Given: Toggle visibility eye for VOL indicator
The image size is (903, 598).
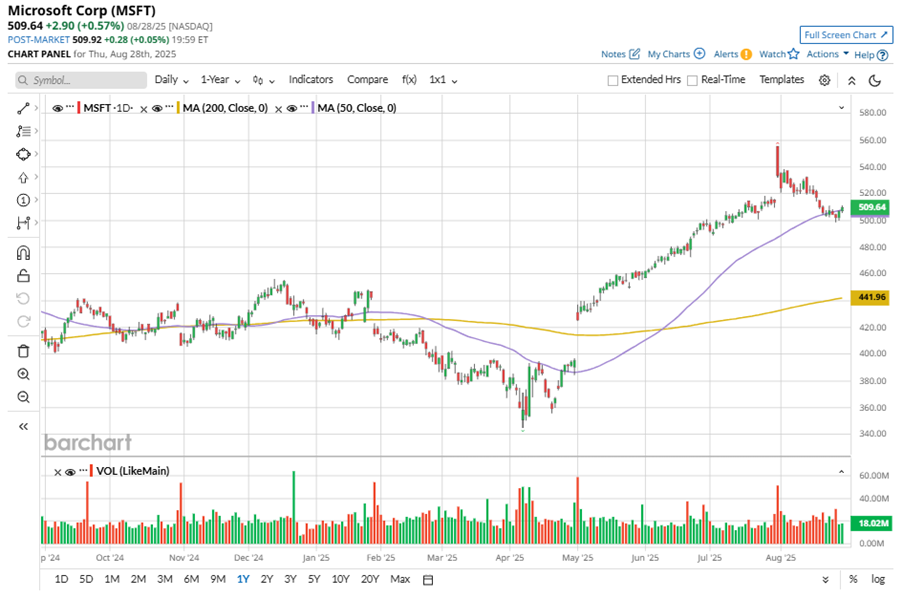Looking at the screenshot, I should point(70,472).
